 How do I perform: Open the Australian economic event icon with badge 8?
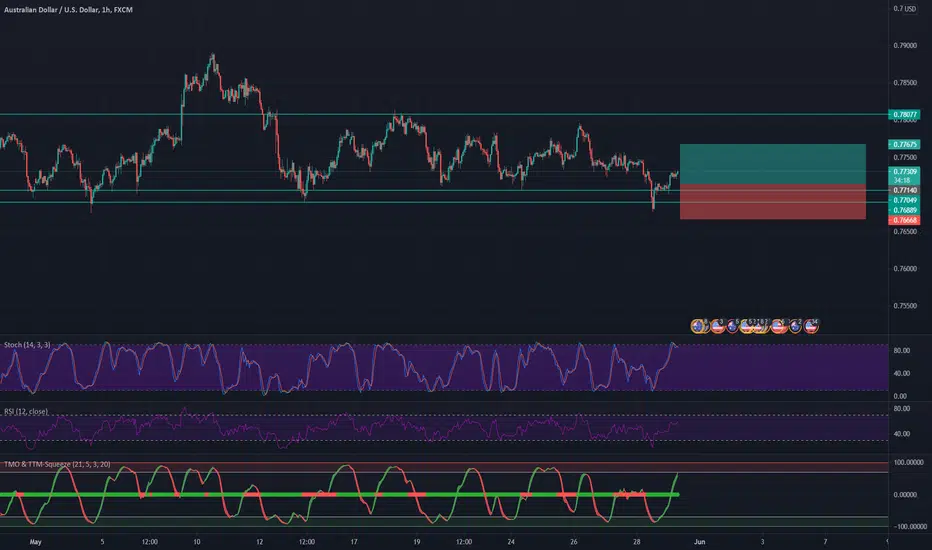[698, 326]
